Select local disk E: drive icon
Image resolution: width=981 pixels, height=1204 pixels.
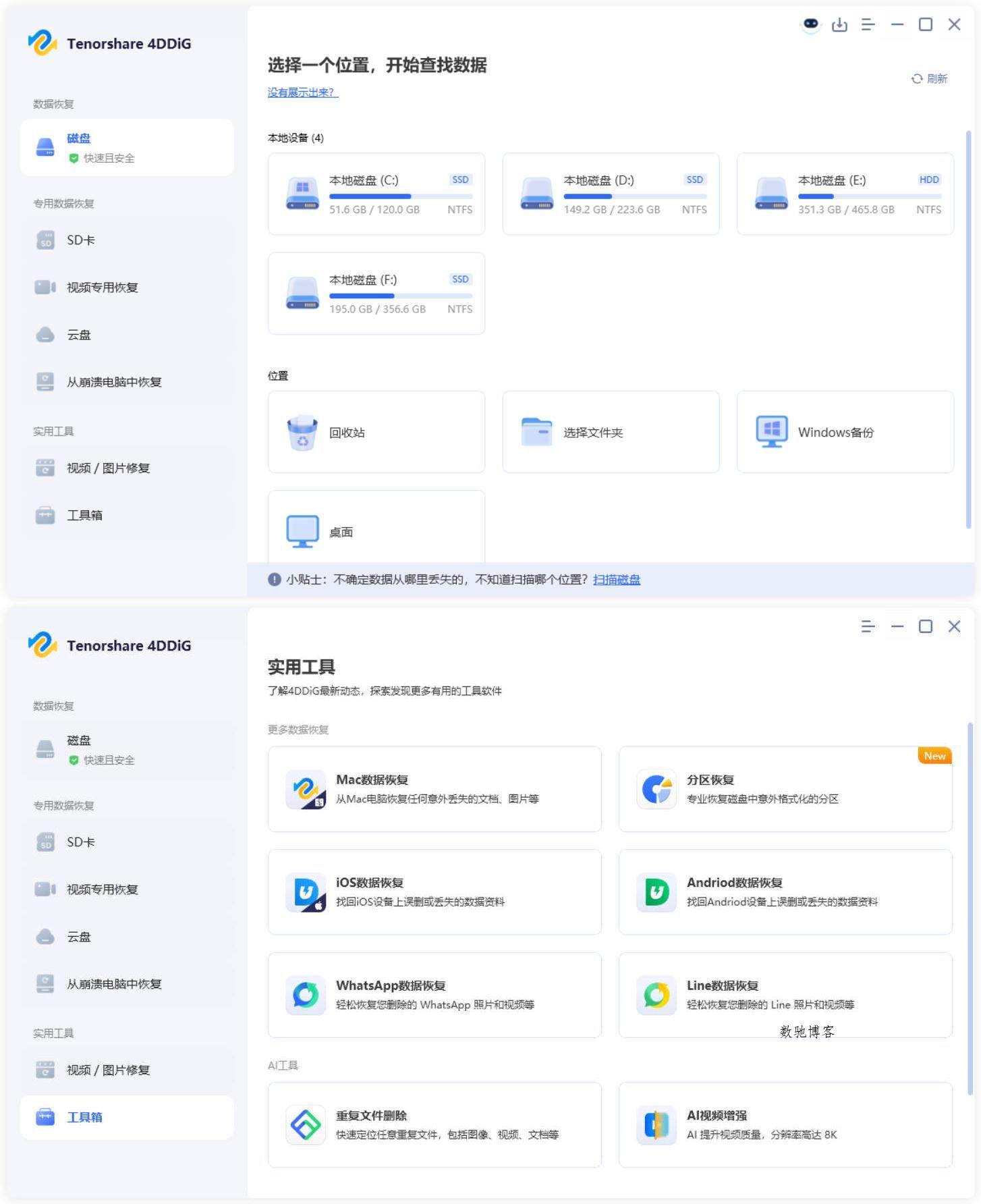(x=771, y=194)
